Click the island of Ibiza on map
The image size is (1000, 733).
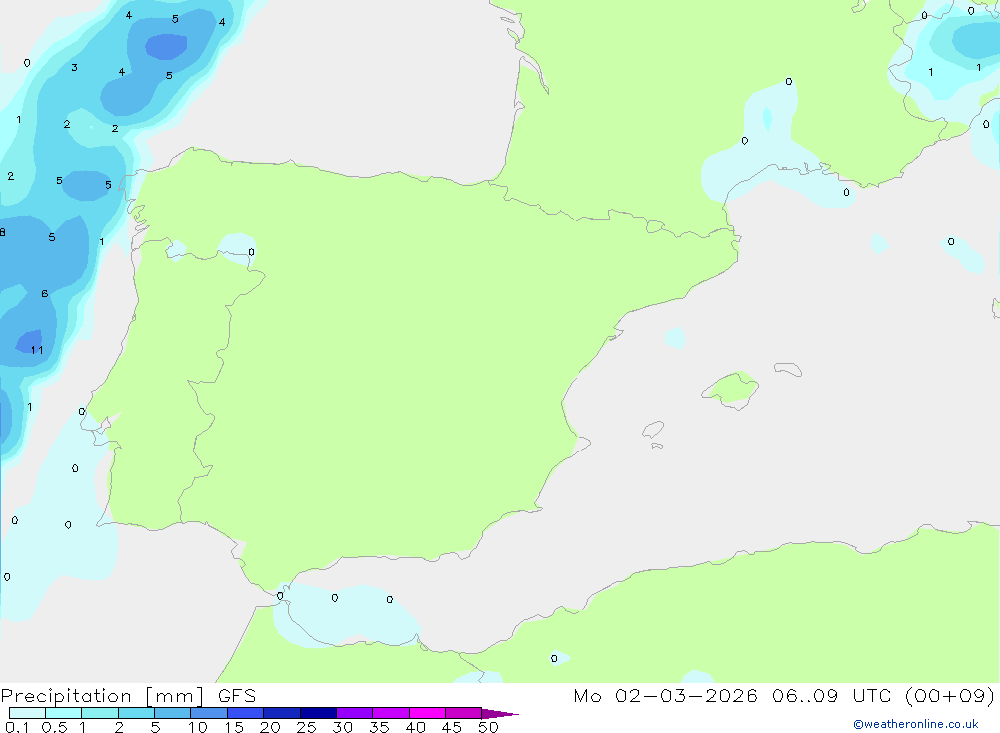[x=653, y=430]
